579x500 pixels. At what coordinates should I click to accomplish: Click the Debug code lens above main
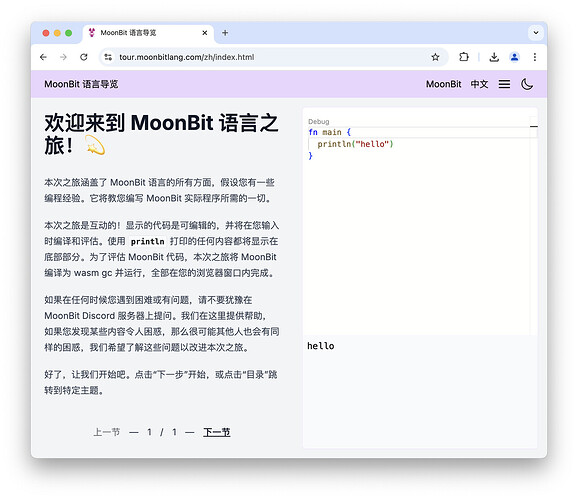pyautogui.click(x=318, y=121)
